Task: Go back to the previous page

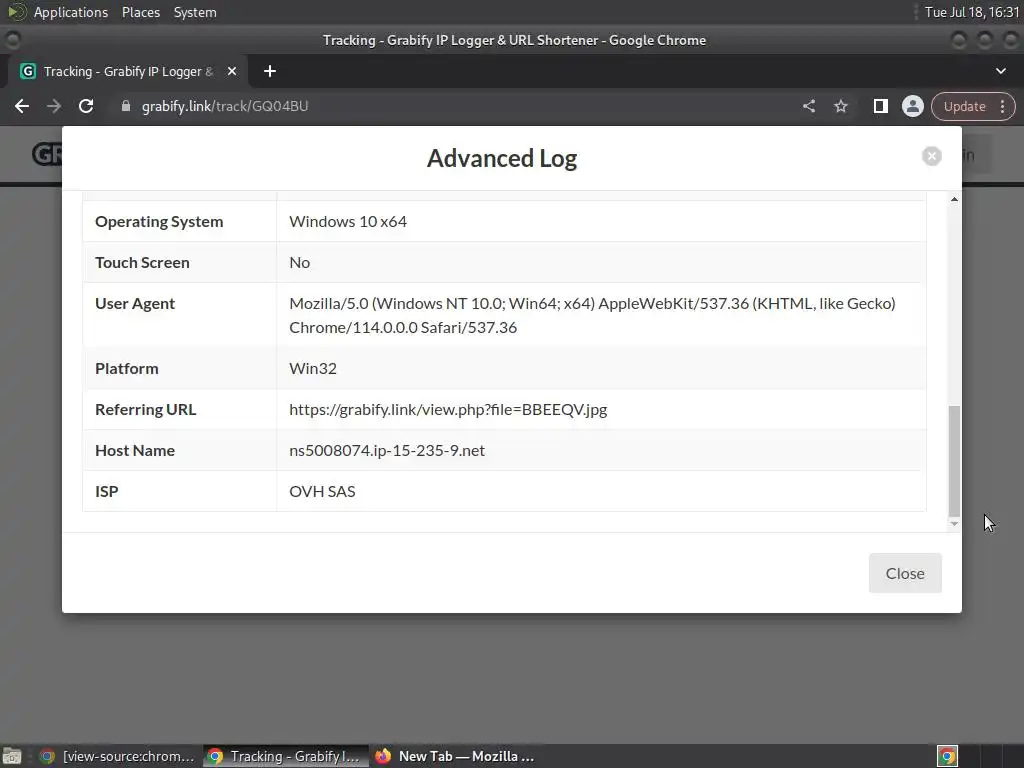Action: (22, 106)
